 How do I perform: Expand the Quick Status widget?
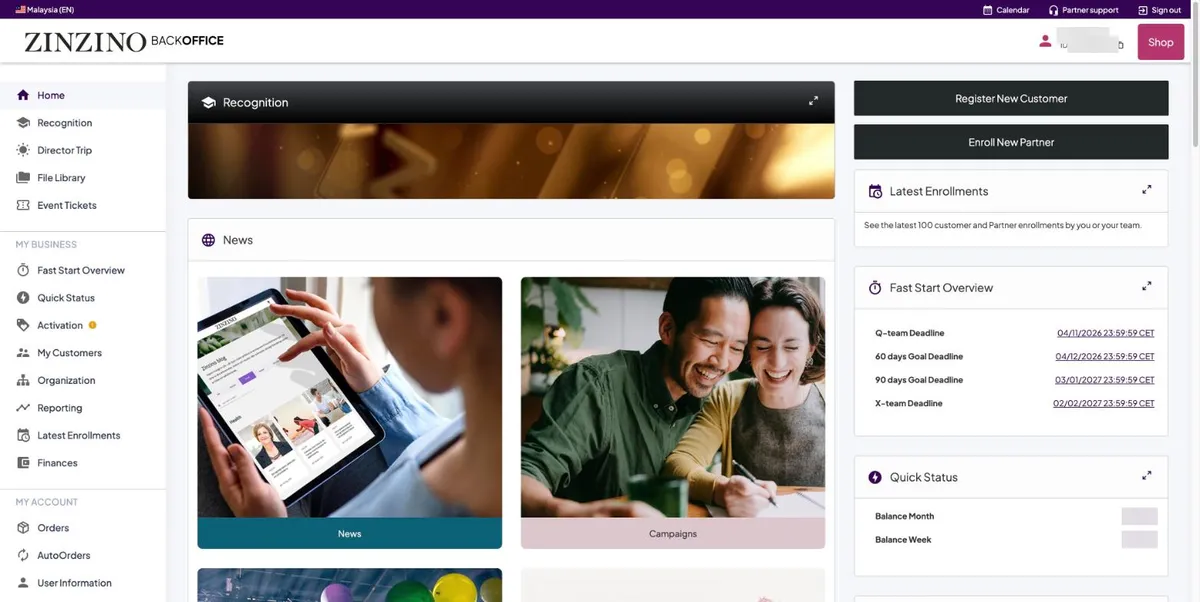(1147, 475)
